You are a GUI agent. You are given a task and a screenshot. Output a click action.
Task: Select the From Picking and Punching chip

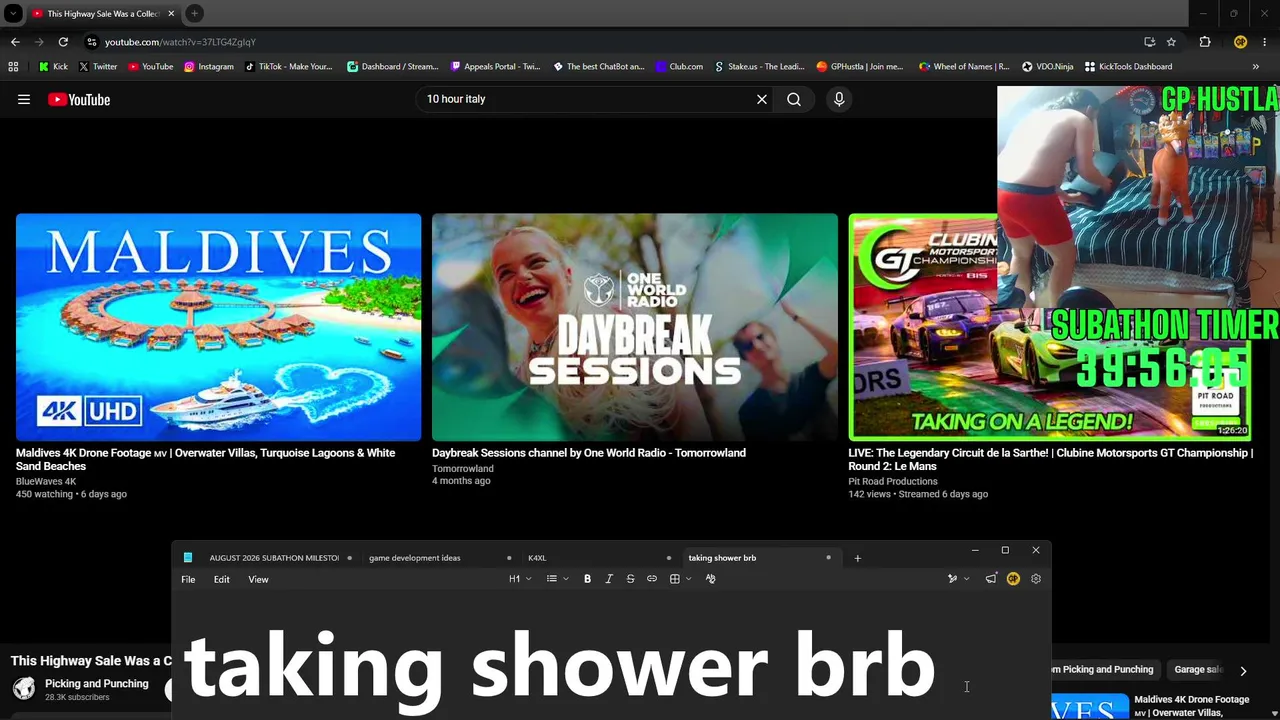pyautogui.click(x=1106, y=670)
